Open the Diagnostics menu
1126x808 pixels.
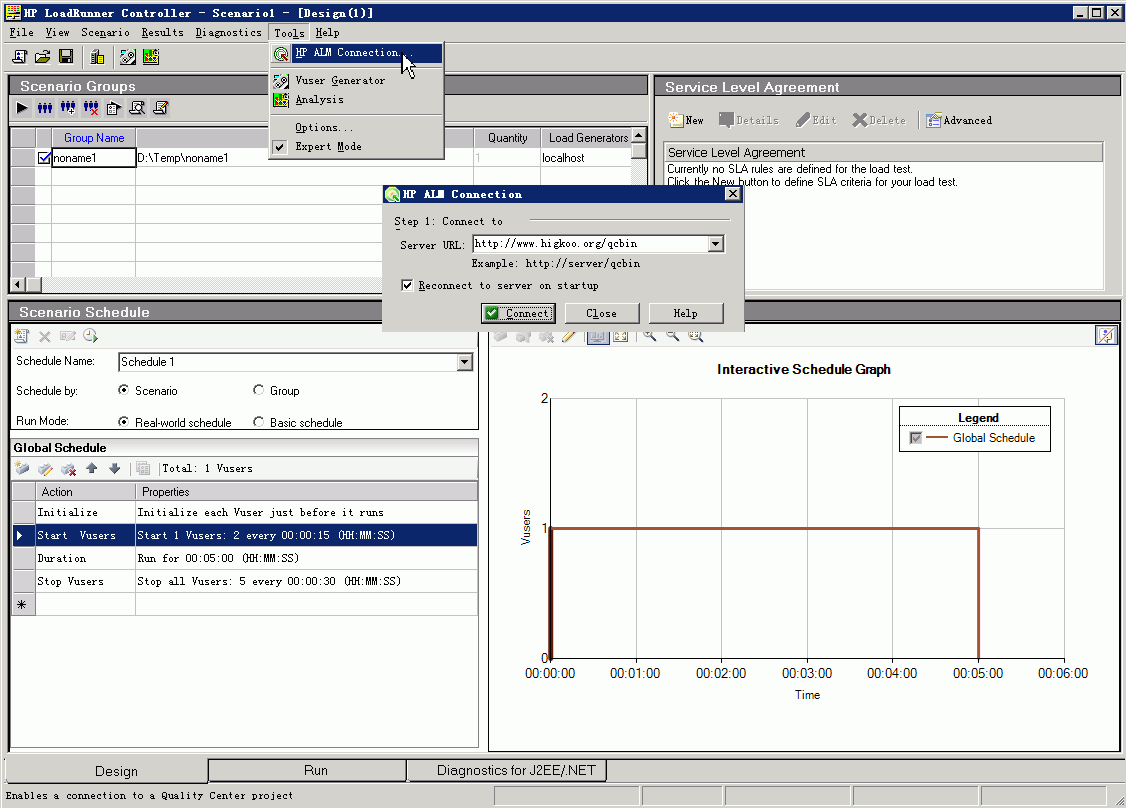[x=228, y=32]
